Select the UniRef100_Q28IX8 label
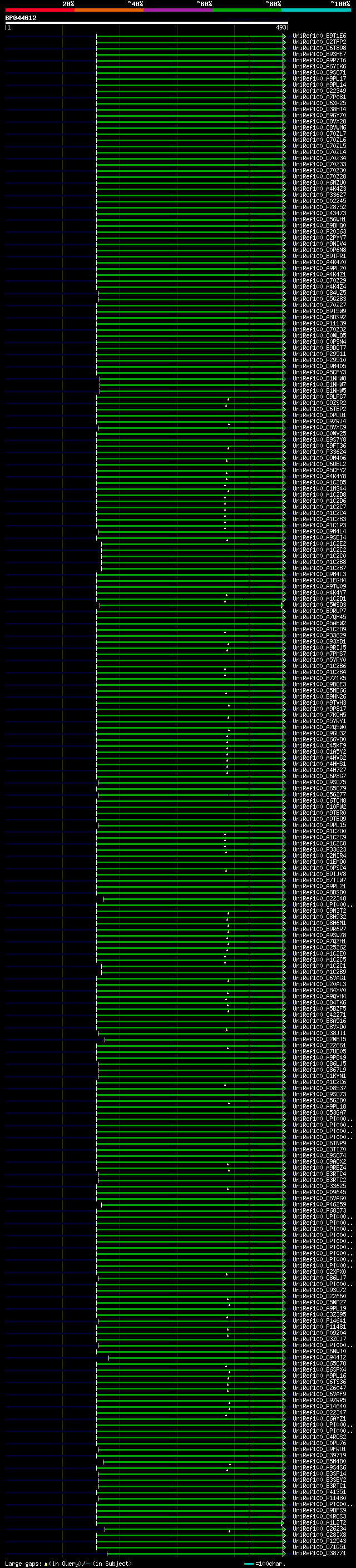 319,1535
